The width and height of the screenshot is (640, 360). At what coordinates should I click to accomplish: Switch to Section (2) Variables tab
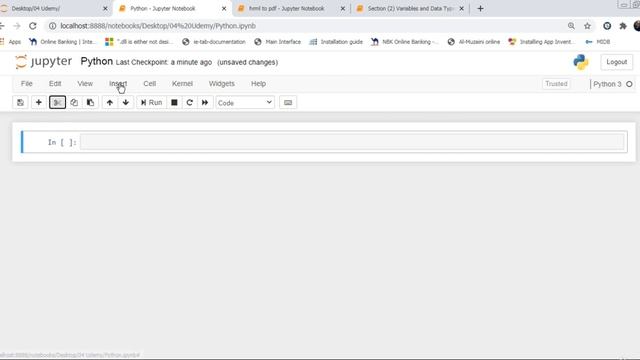(x=410, y=9)
